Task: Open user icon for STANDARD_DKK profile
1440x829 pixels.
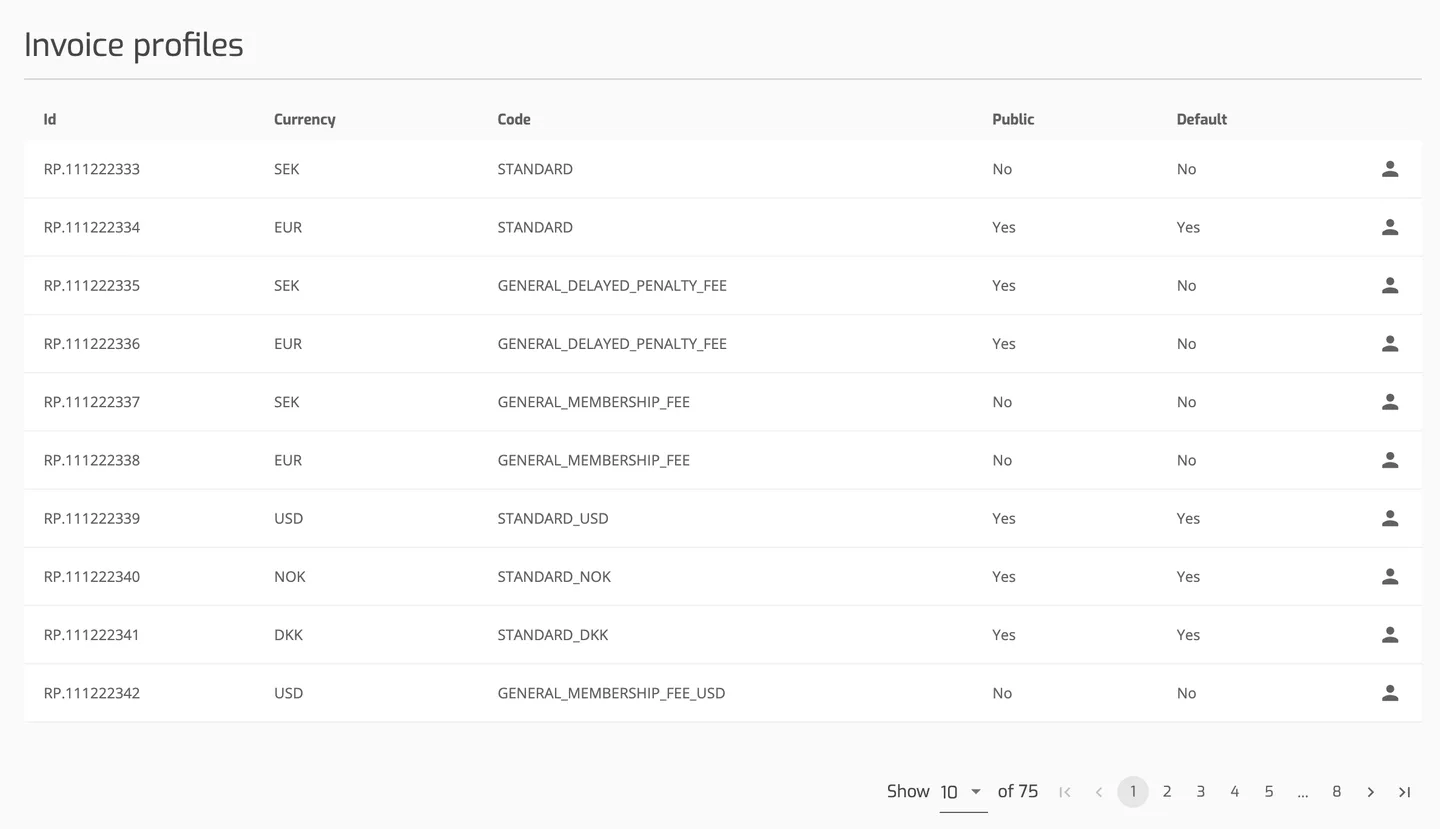Action: tap(1389, 634)
